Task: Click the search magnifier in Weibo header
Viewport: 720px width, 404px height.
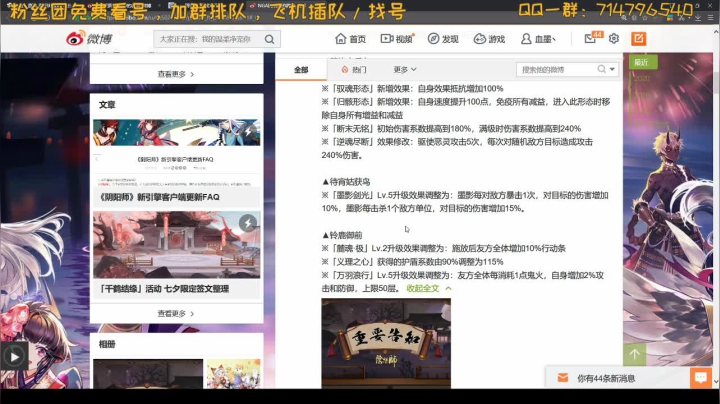Action: pos(270,39)
